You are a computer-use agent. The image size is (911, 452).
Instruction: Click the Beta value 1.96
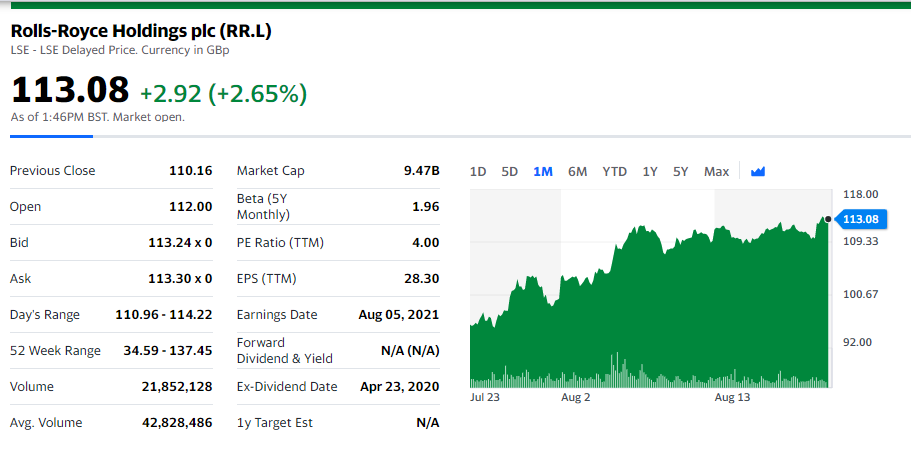tap(426, 207)
